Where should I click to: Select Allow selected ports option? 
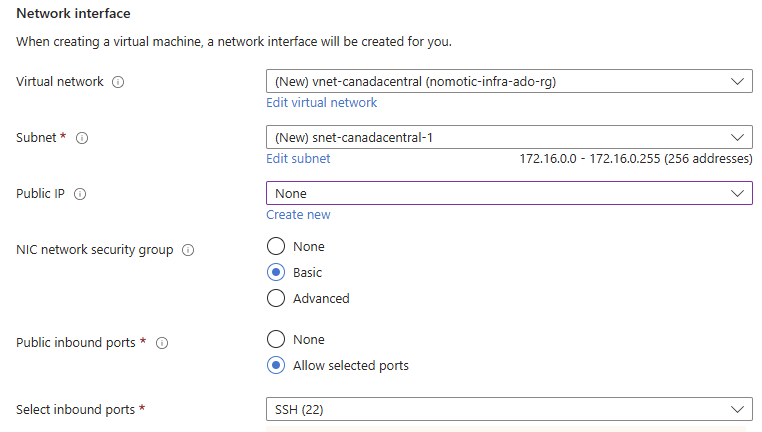[276, 365]
